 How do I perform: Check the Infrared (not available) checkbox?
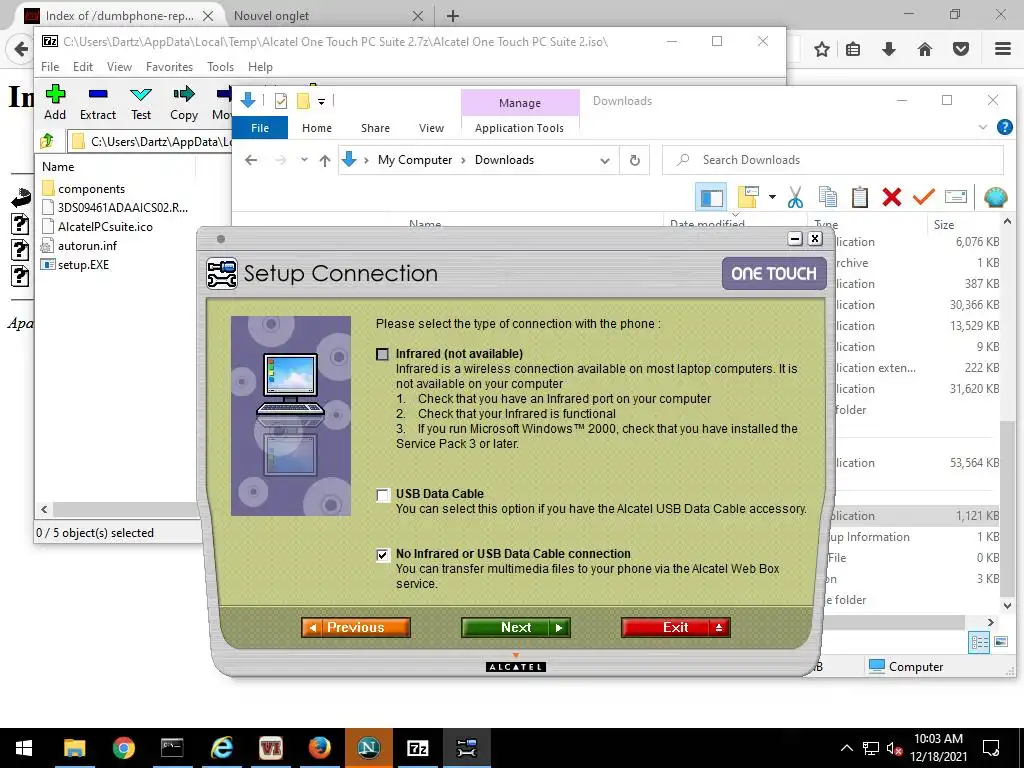click(383, 355)
